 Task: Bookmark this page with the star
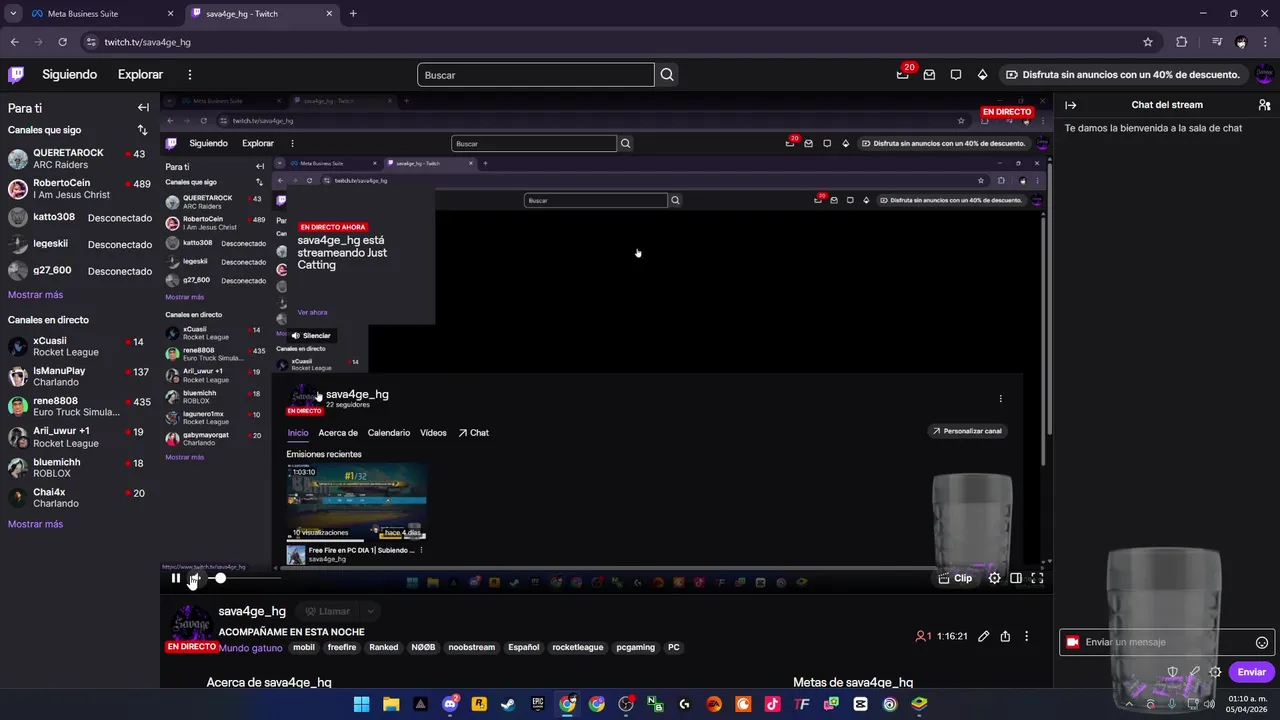[1148, 42]
